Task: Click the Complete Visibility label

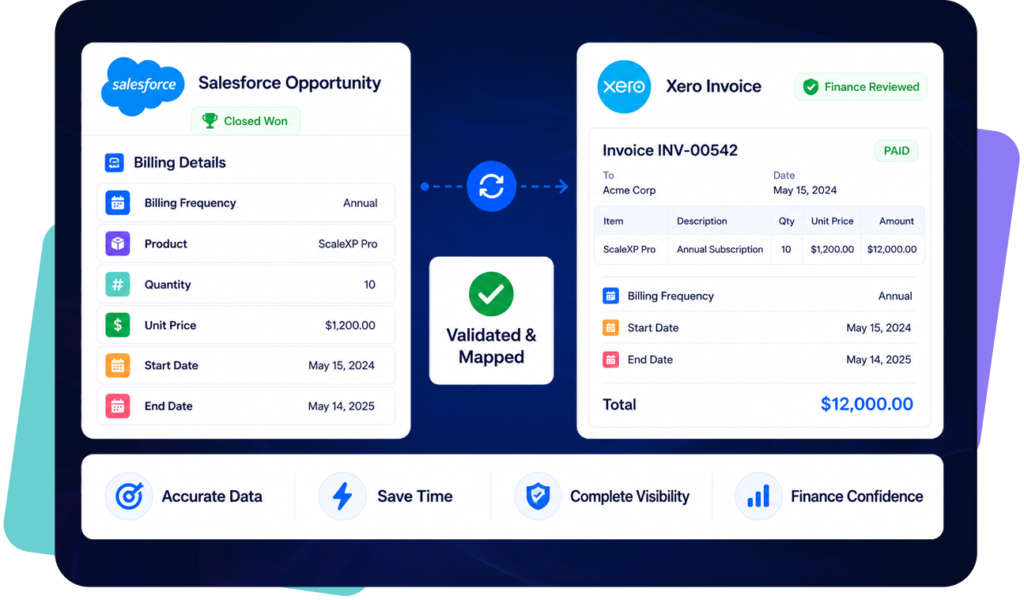Action: point(630,496)
